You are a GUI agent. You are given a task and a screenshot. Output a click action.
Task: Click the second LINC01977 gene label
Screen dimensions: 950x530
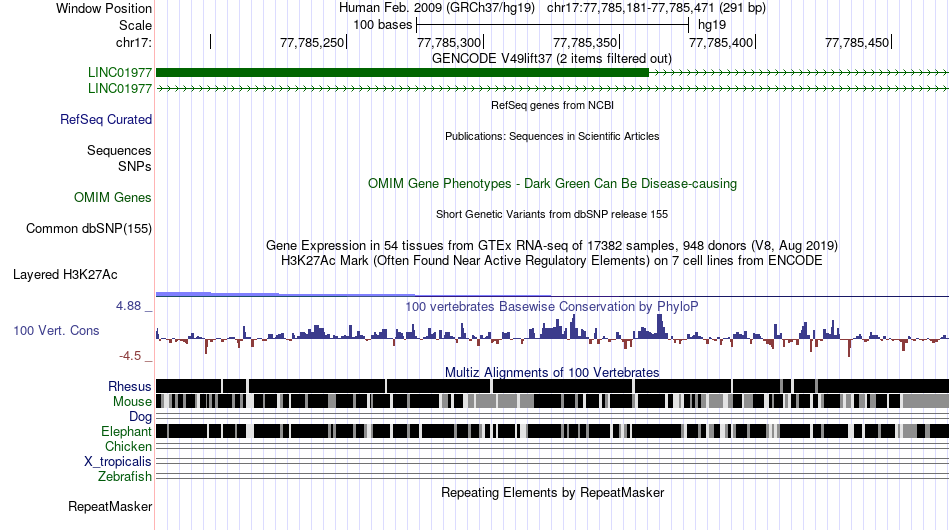tap(119, 88)
